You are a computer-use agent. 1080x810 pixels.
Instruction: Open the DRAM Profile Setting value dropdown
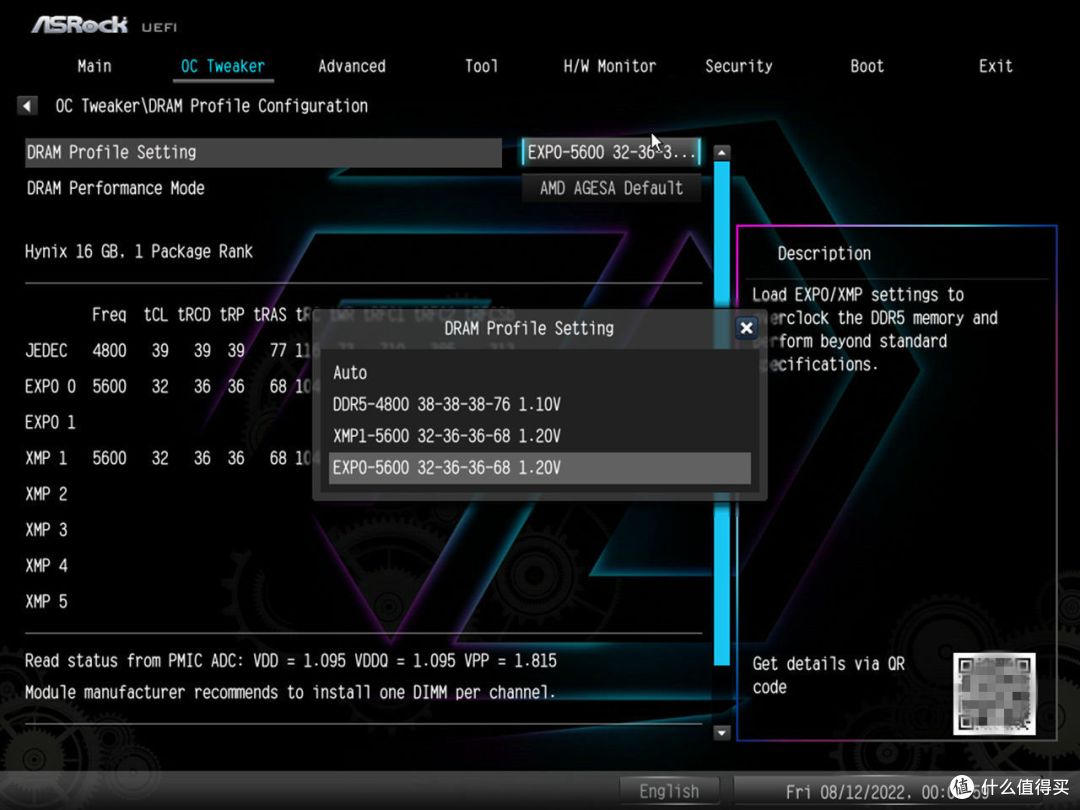pyautogui.click(x=611, y=152)
